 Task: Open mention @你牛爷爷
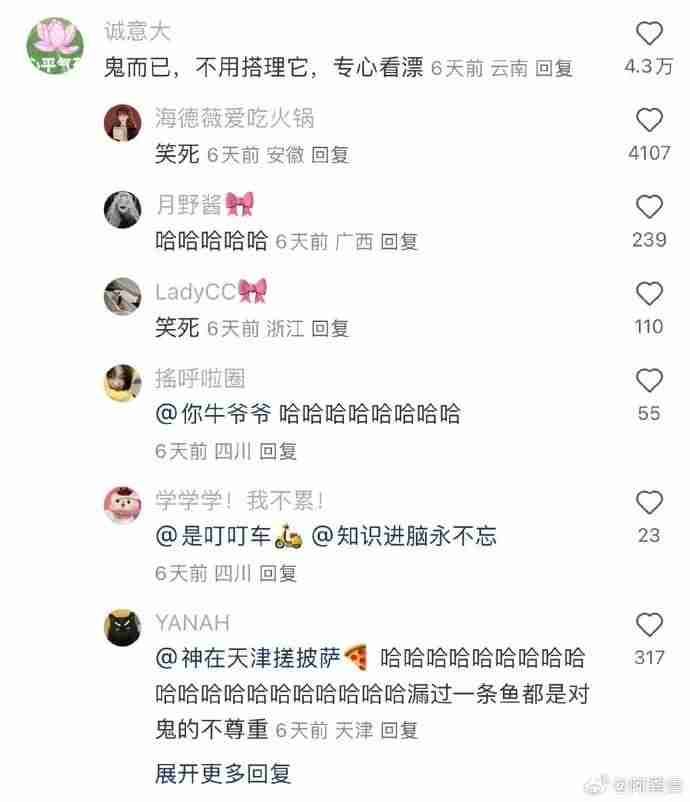point(213,414)
